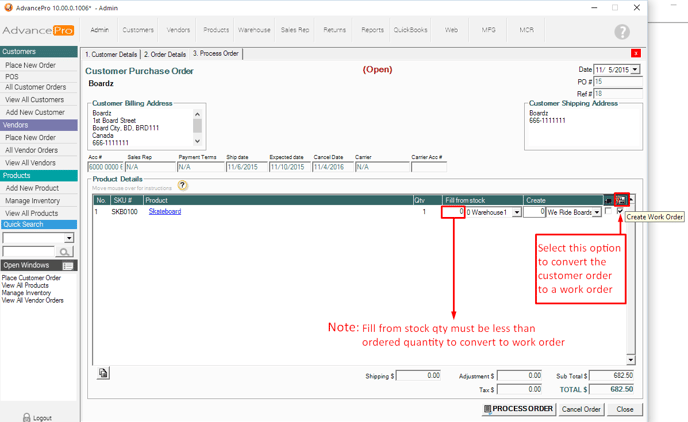Click the Open Windows list icon

(x=68, y=266)
